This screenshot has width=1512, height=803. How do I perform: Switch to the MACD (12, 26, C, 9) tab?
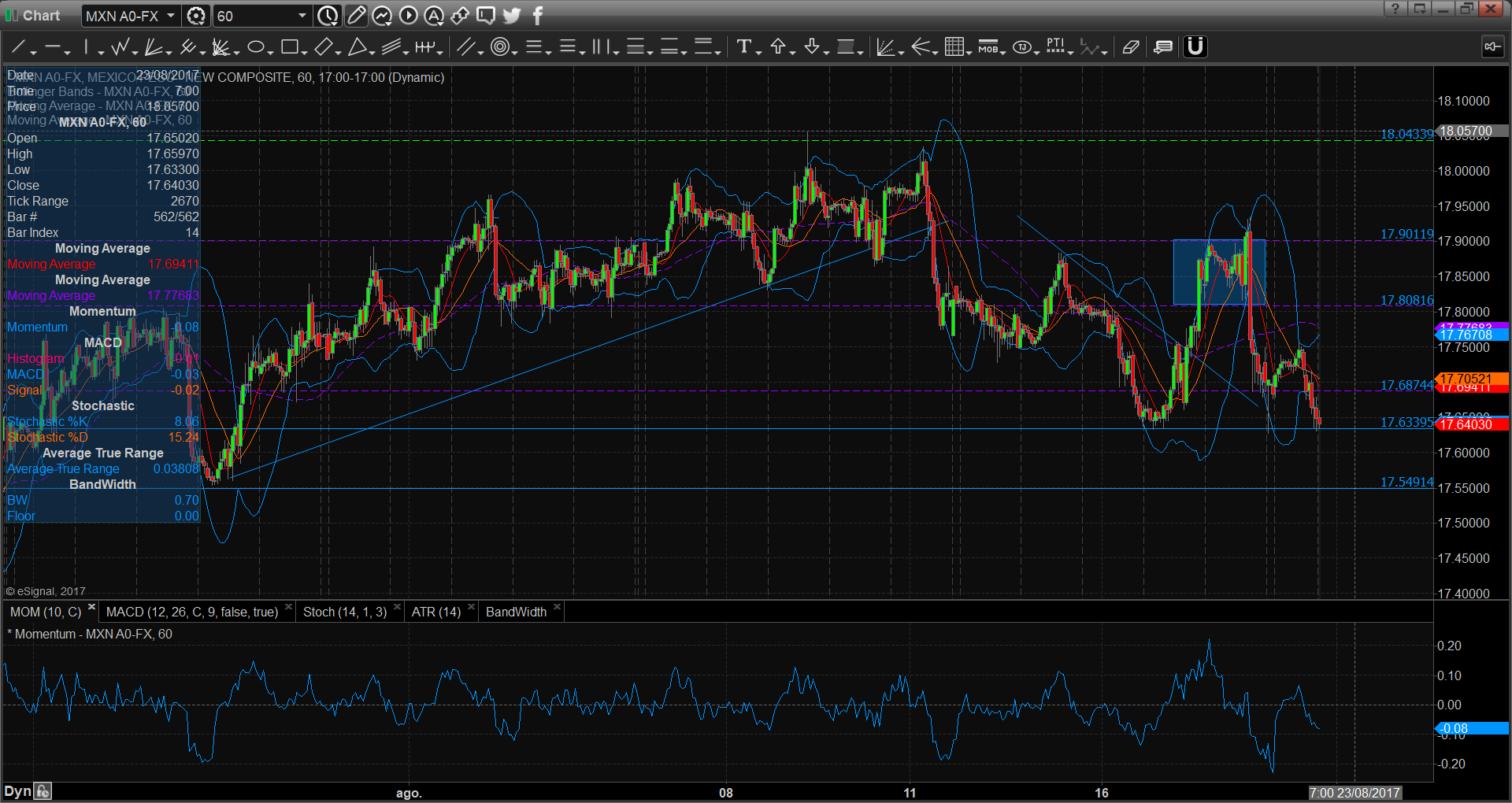pyautogui.click(x=192, y=612)
